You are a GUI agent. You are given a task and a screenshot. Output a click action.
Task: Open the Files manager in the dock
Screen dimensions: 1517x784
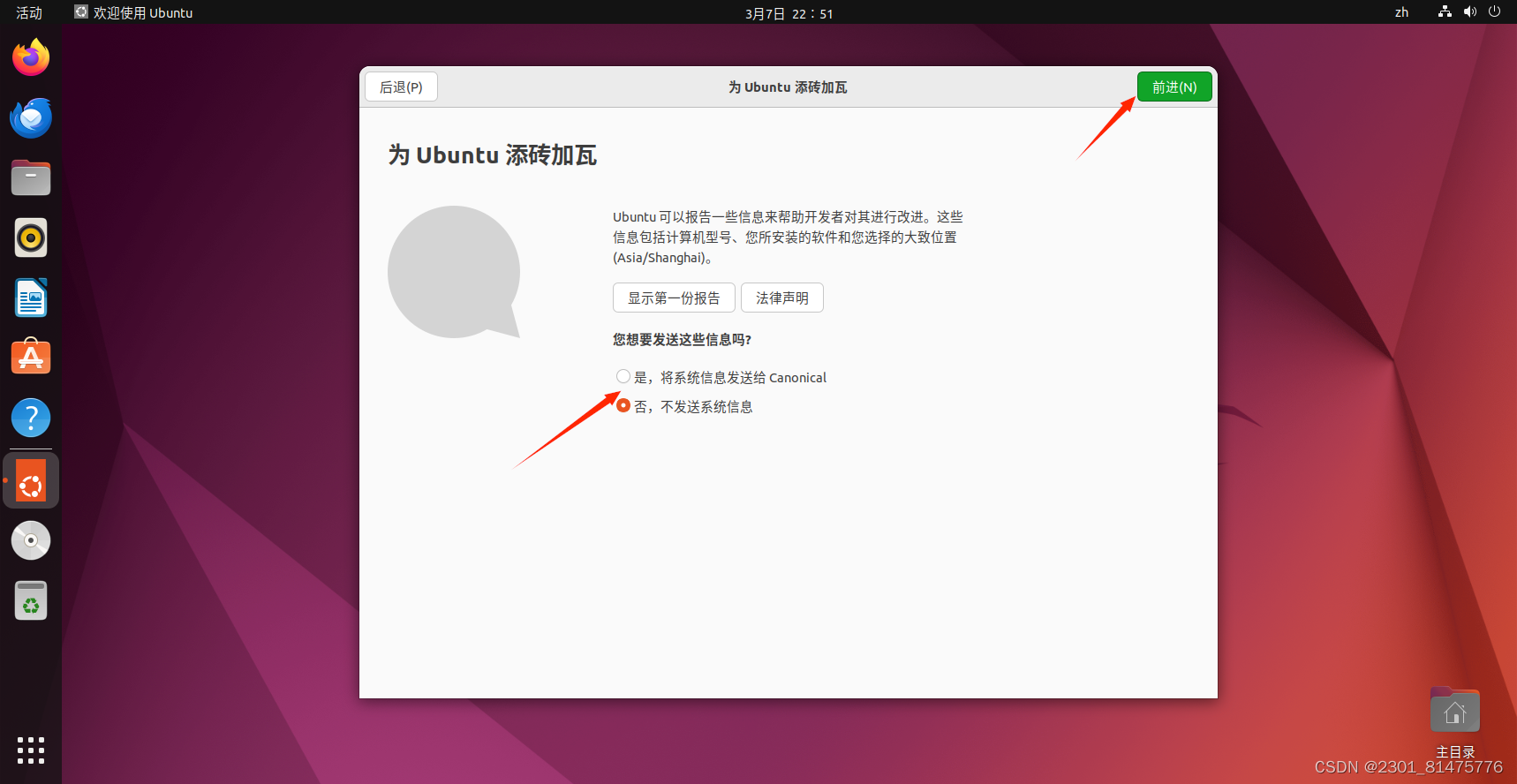[x=31, y=177]
